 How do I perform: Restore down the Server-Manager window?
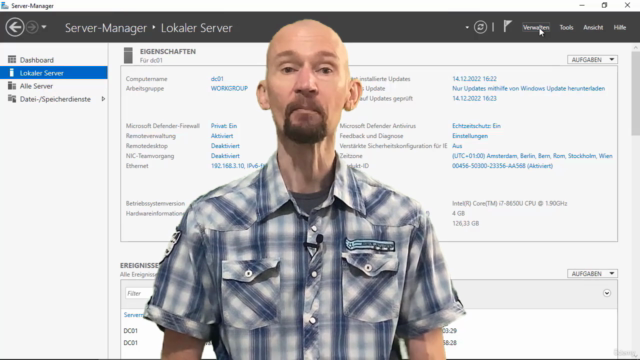pos(604,5)
